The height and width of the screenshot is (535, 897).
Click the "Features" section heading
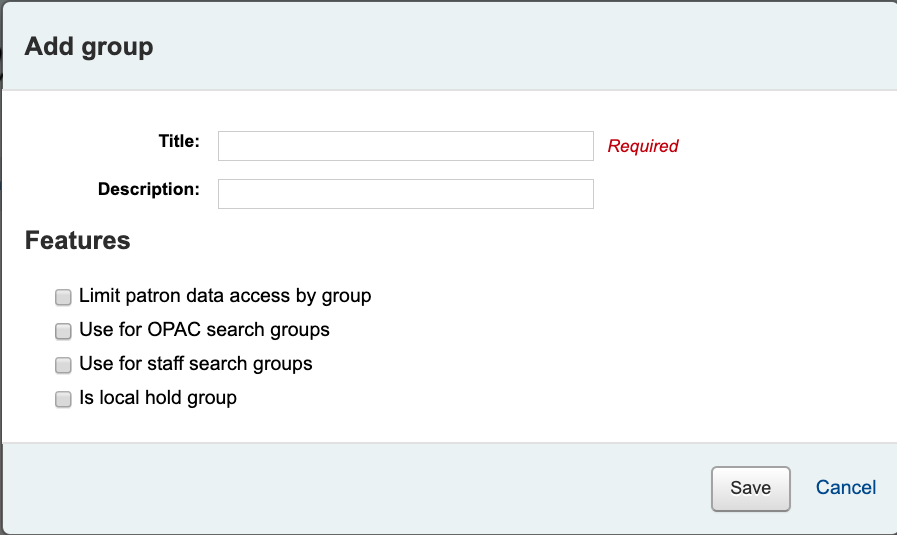coord(78,241)
